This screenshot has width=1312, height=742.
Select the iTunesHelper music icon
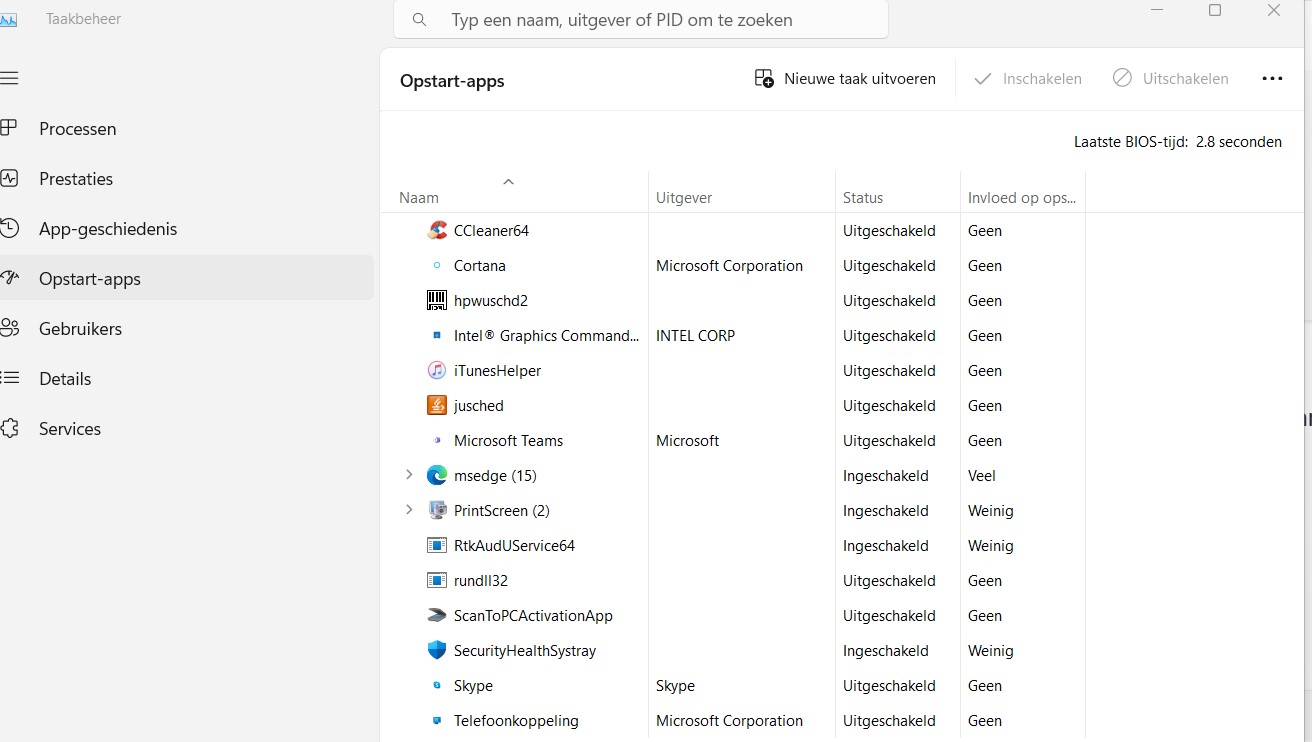[437, 371]
